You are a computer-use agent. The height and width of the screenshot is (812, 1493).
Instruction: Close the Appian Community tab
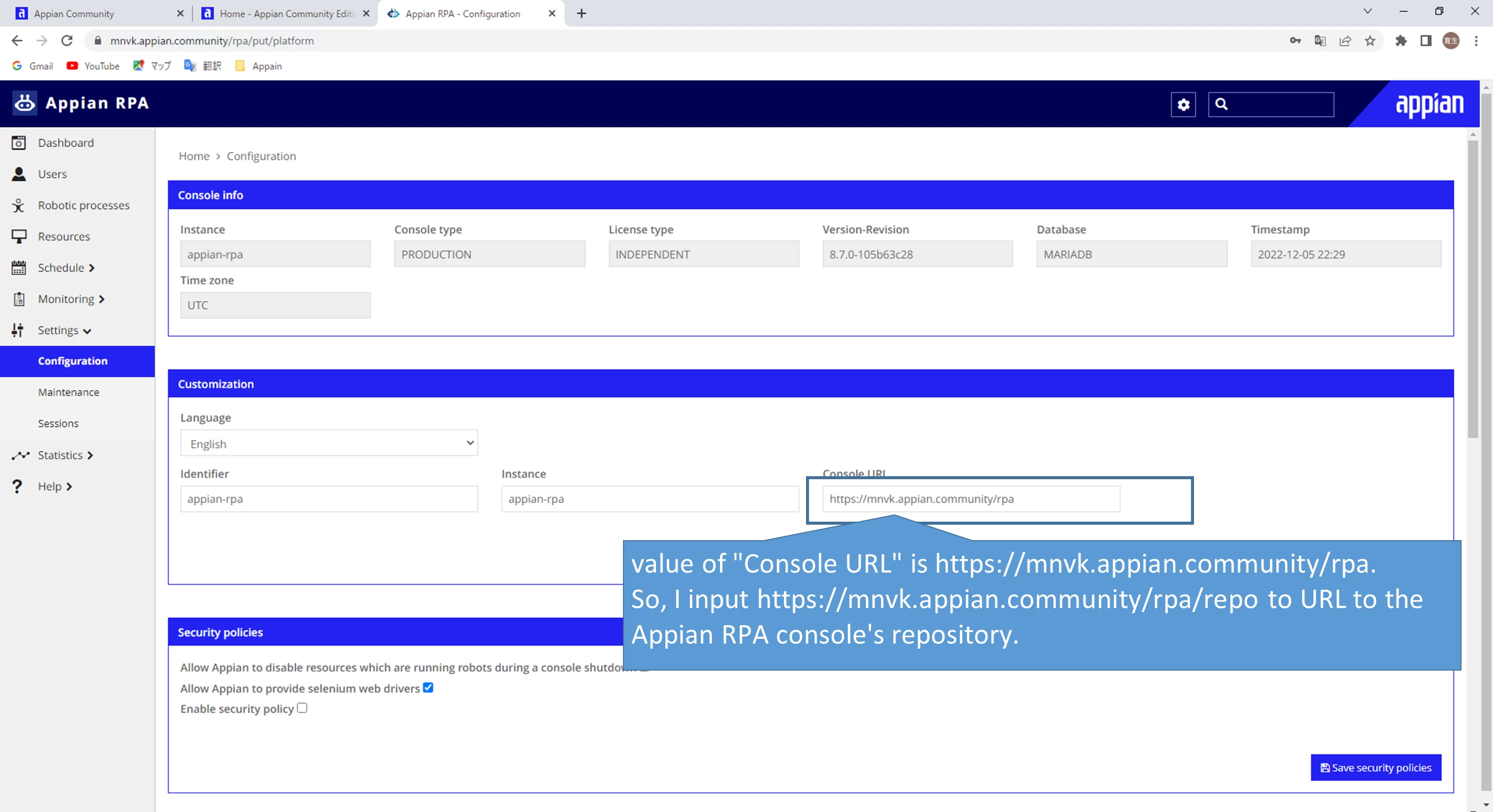(x=180, y=13)
